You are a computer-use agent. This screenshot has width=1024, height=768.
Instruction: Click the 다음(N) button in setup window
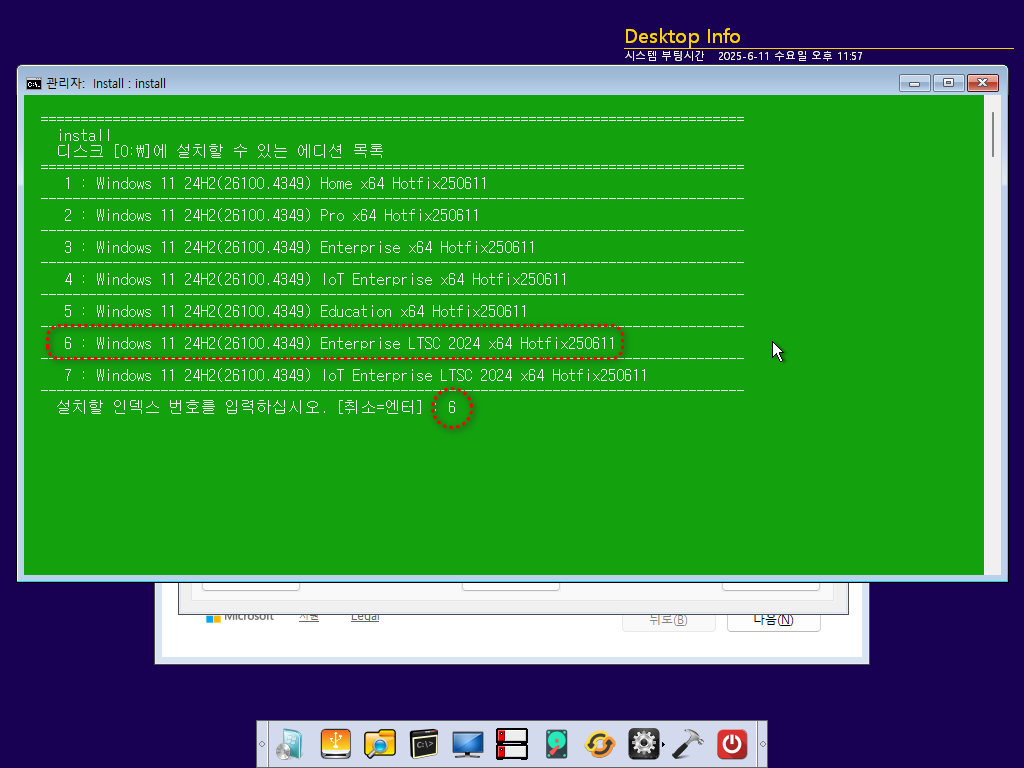point(773,620)
